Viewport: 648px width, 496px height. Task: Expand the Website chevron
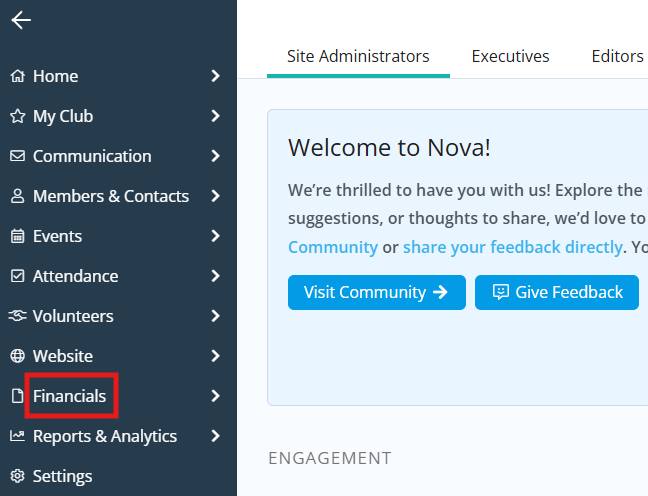point(215,356)
